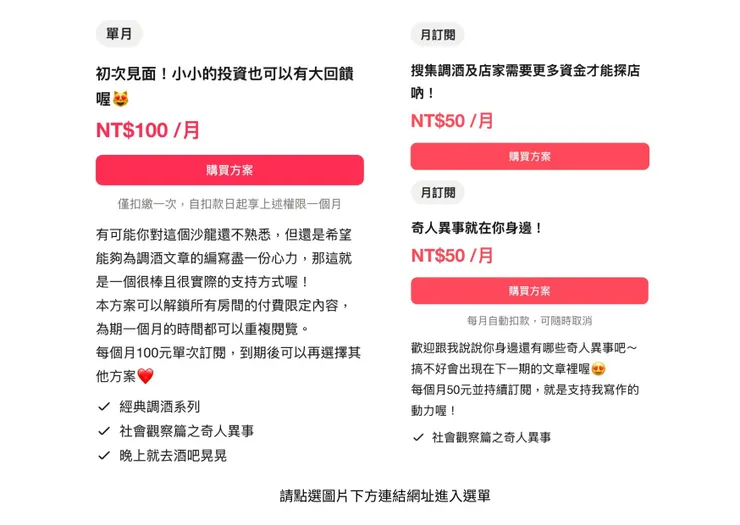Select the lower 月訂閱 tag above 奇人異事
Viewport: 740px width, 525px height.
(x=437, y=193)
